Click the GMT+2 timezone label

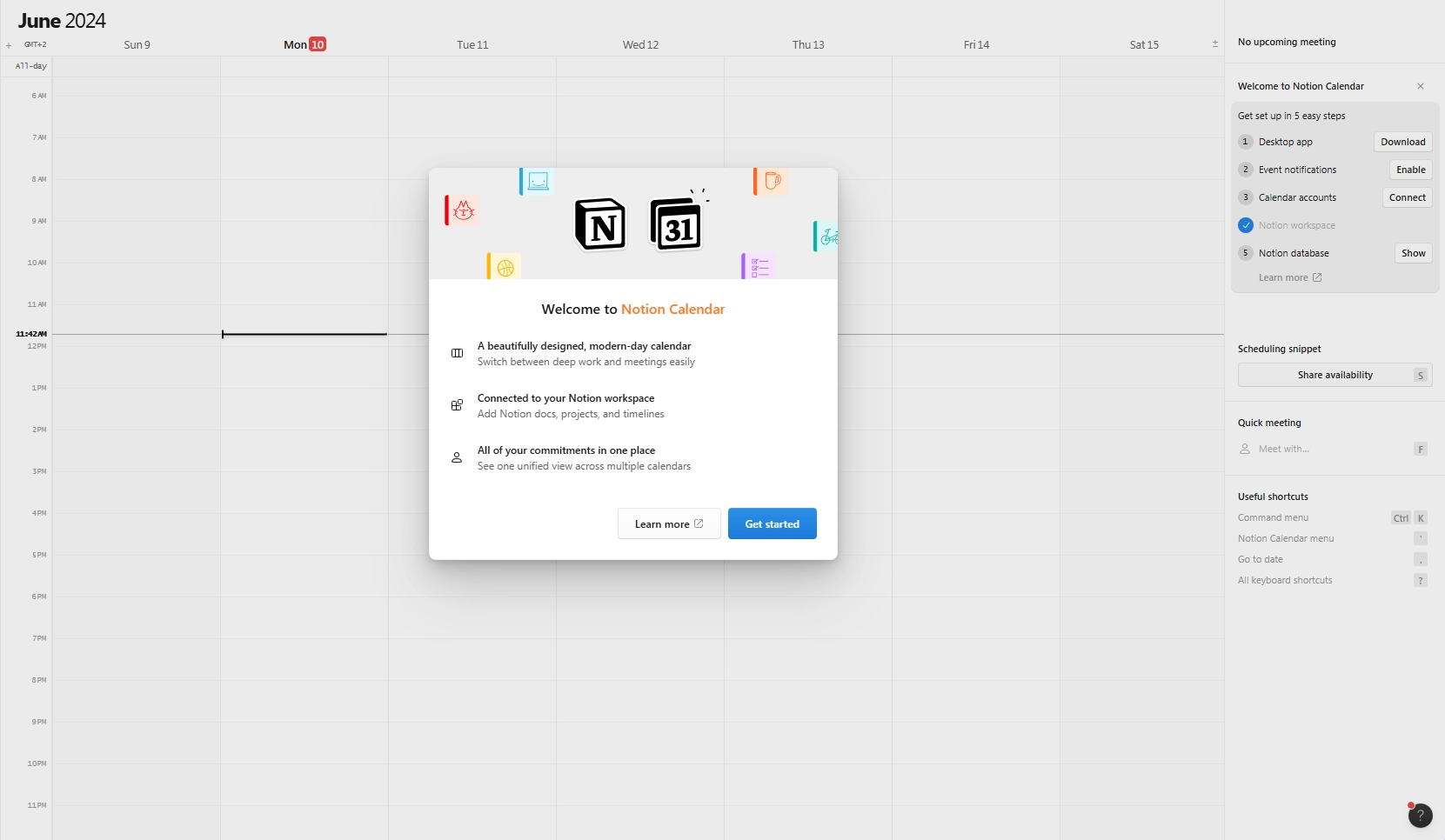click(x=36, y=44)
